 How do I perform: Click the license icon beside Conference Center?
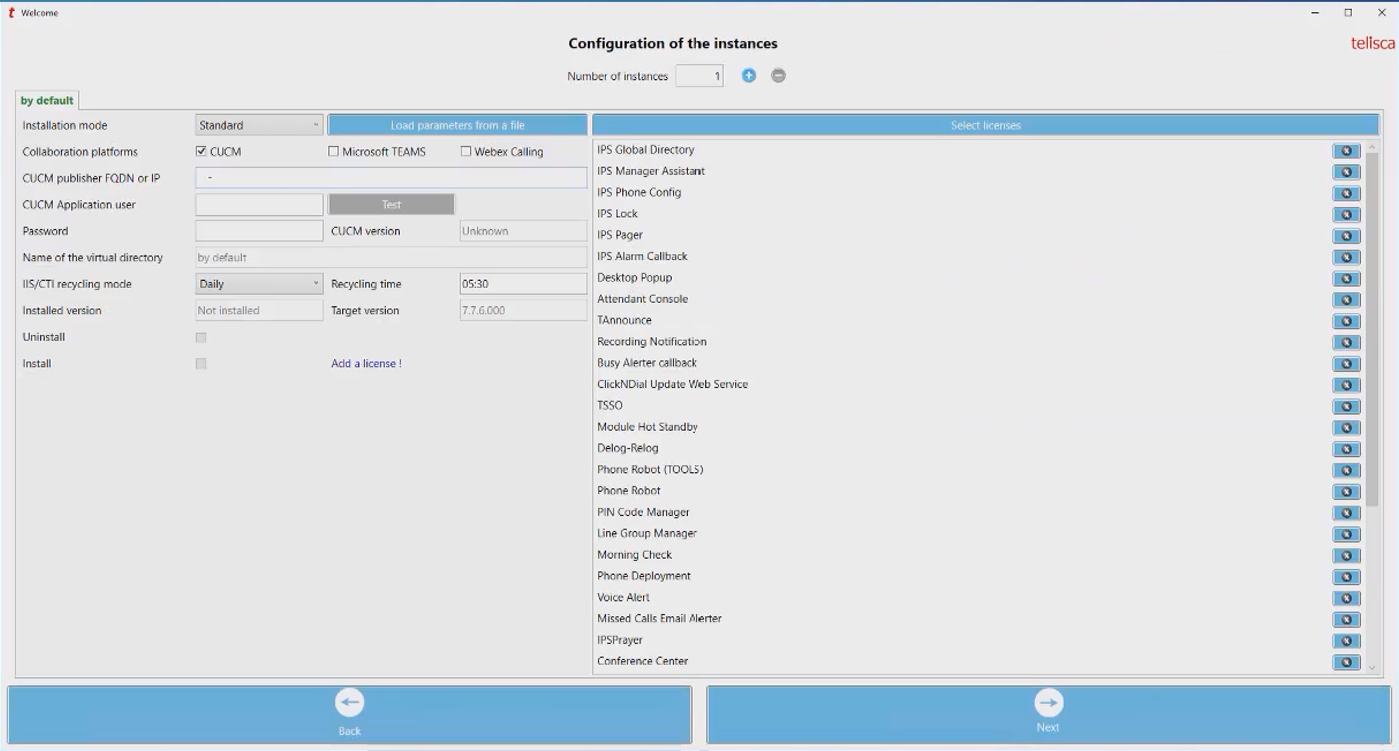click(1346, 662)
